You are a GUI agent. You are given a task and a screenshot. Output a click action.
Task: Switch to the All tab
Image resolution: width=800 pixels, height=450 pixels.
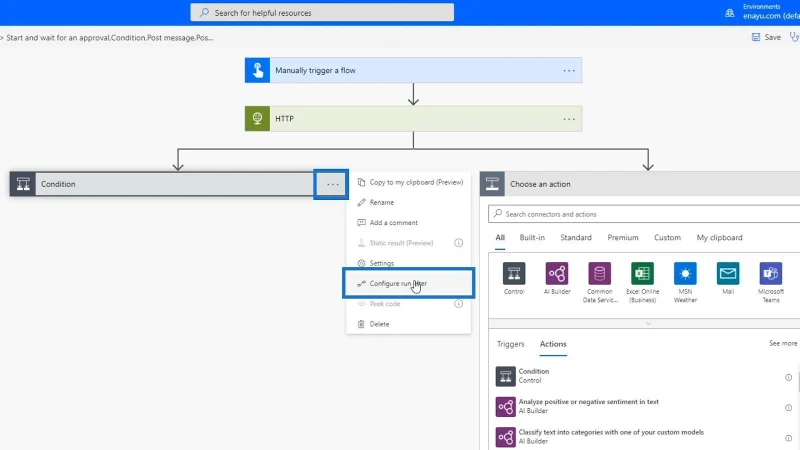point(500,238)
